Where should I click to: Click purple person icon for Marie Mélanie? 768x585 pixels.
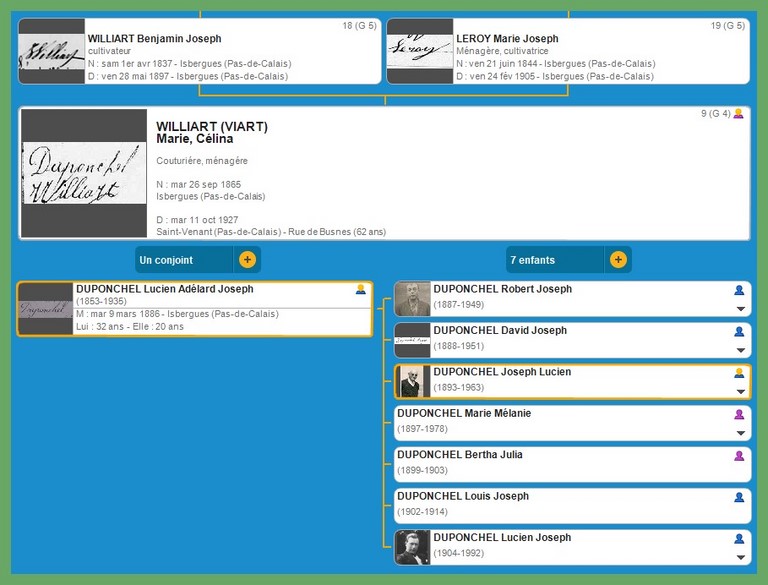click(x=740, y=414)
